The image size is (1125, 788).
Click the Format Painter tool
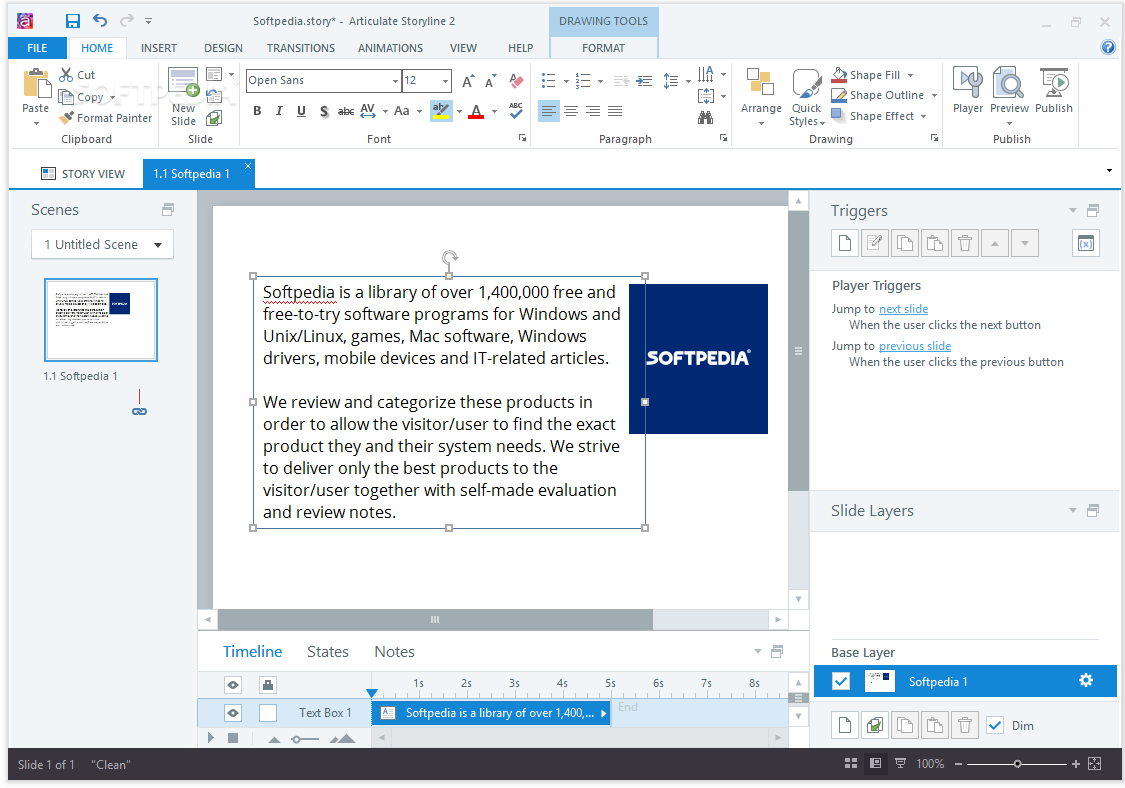coord(105,118)
